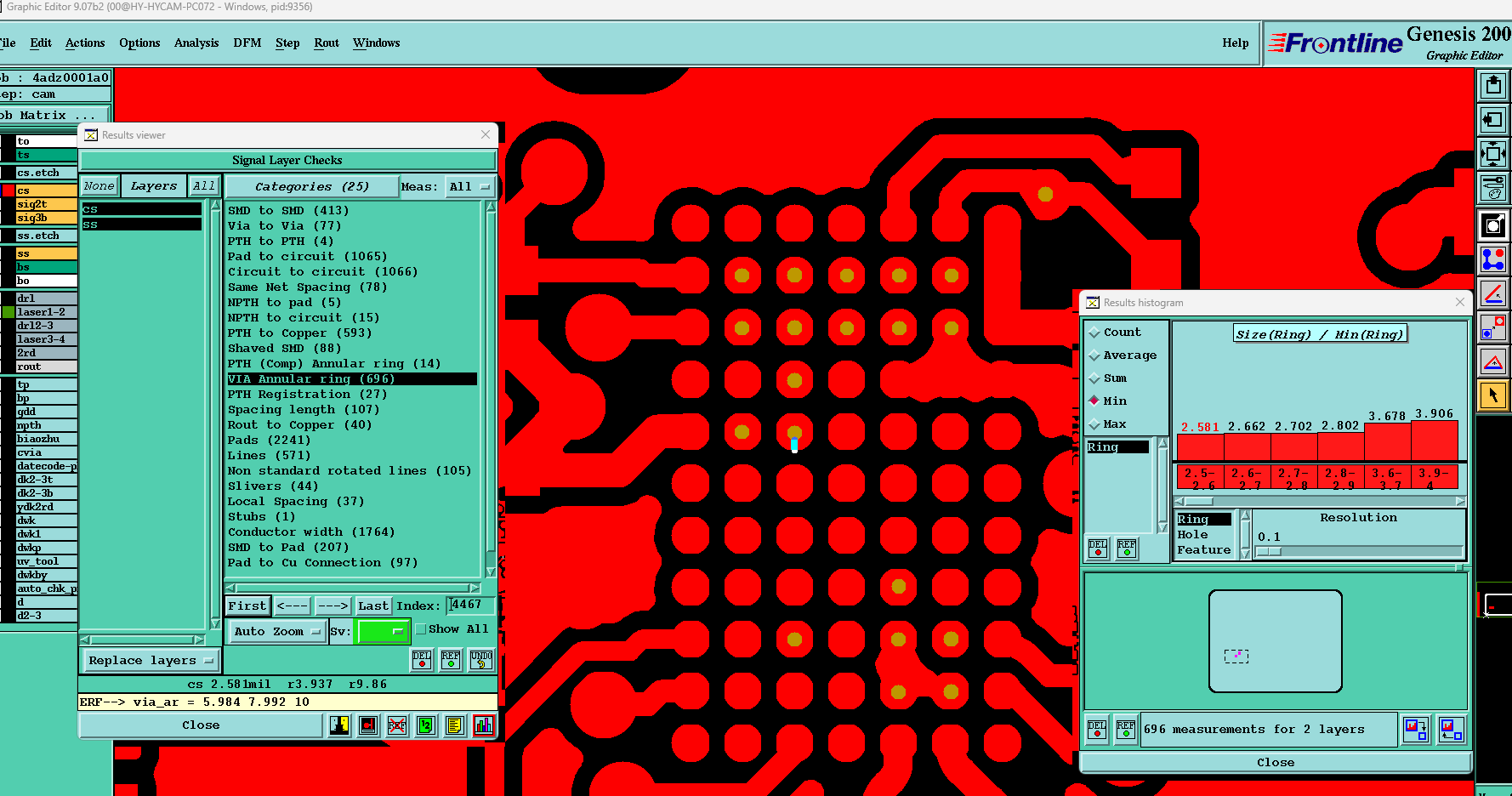Viewport: 1512px width, 796px height.
Task: Select the Average radio option
Action: pos(1094,355)
